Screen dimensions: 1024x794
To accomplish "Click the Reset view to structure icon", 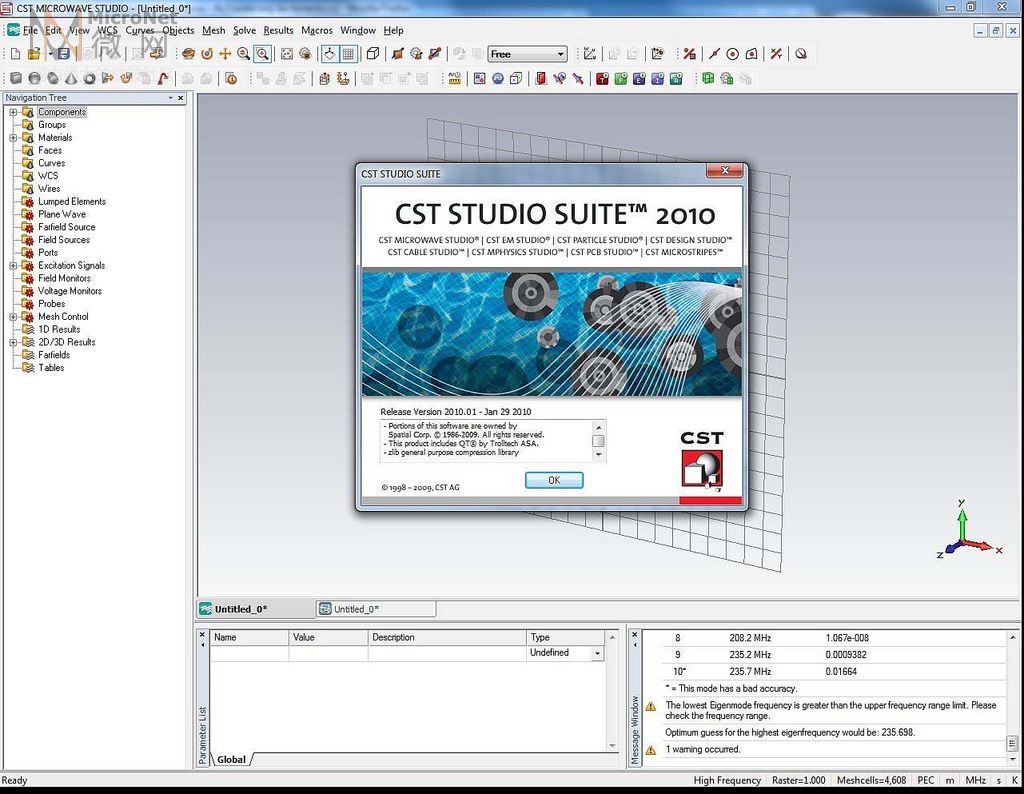I will [287, 54].
